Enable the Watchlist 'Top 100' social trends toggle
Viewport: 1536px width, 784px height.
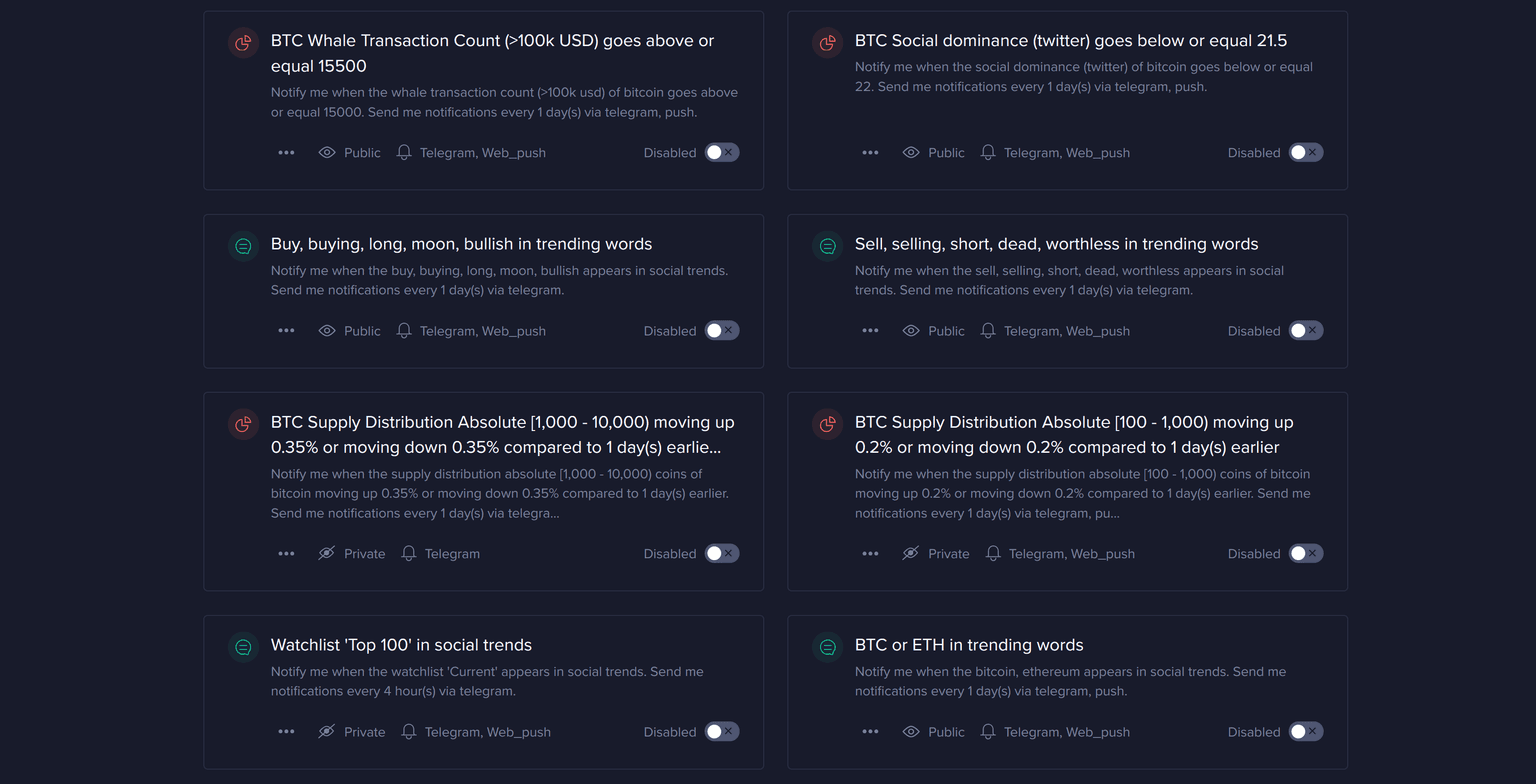721,732
